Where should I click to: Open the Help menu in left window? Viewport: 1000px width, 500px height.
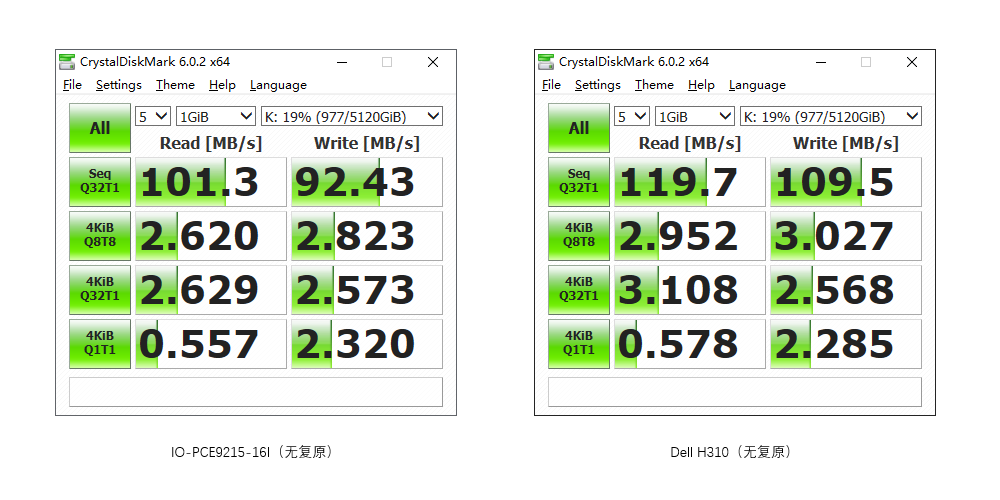[x=222, y=85]
